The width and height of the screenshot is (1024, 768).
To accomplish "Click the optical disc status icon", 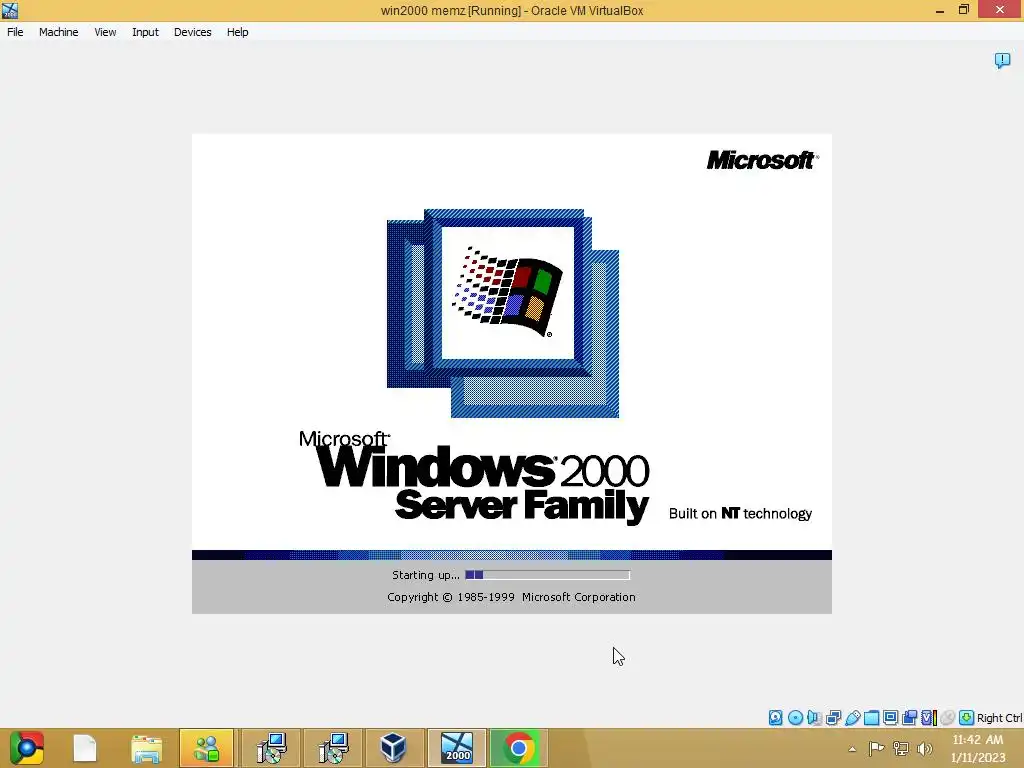I will (795, 718).
